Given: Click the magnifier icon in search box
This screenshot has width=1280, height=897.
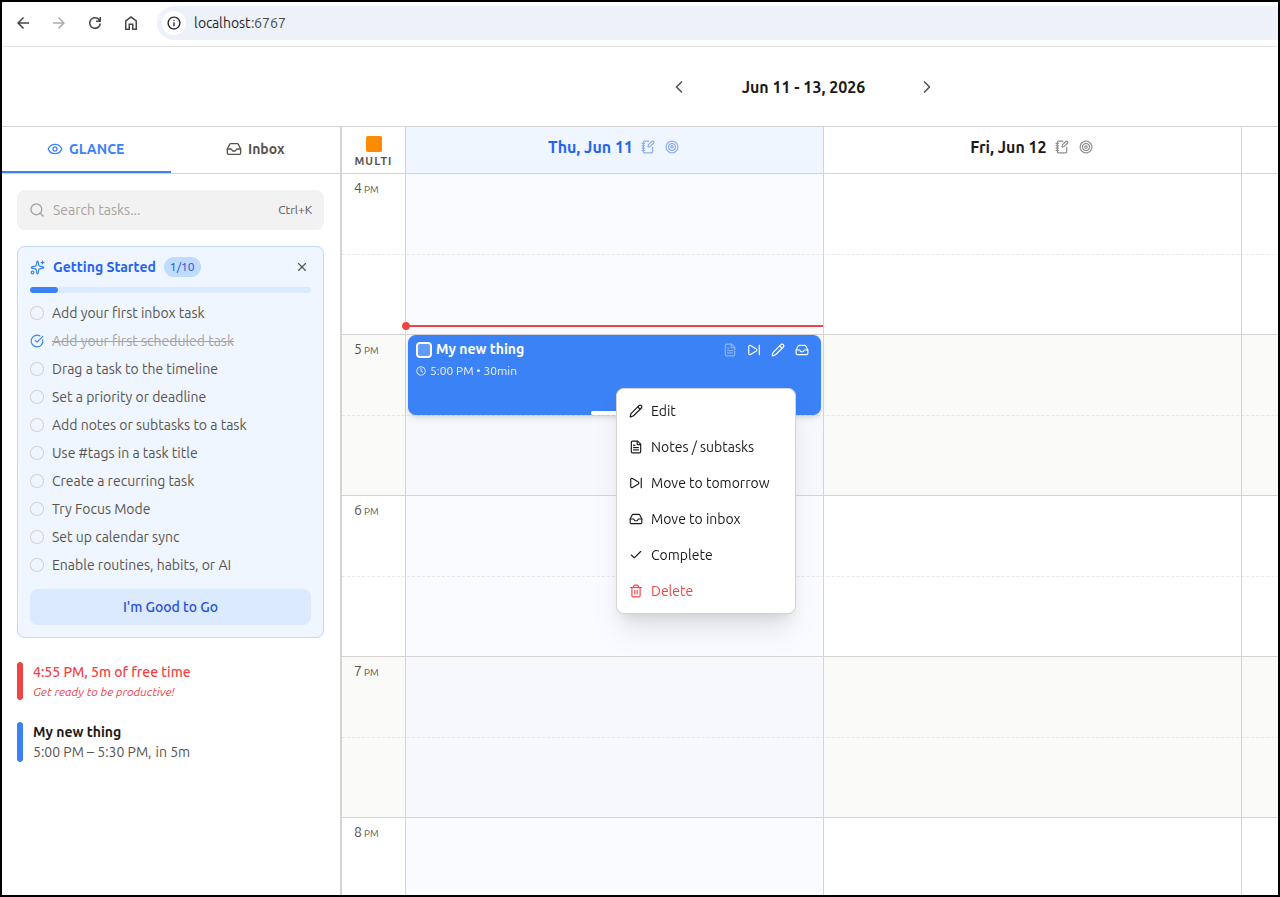Looking at the screenshot, I should click(37, 210).
